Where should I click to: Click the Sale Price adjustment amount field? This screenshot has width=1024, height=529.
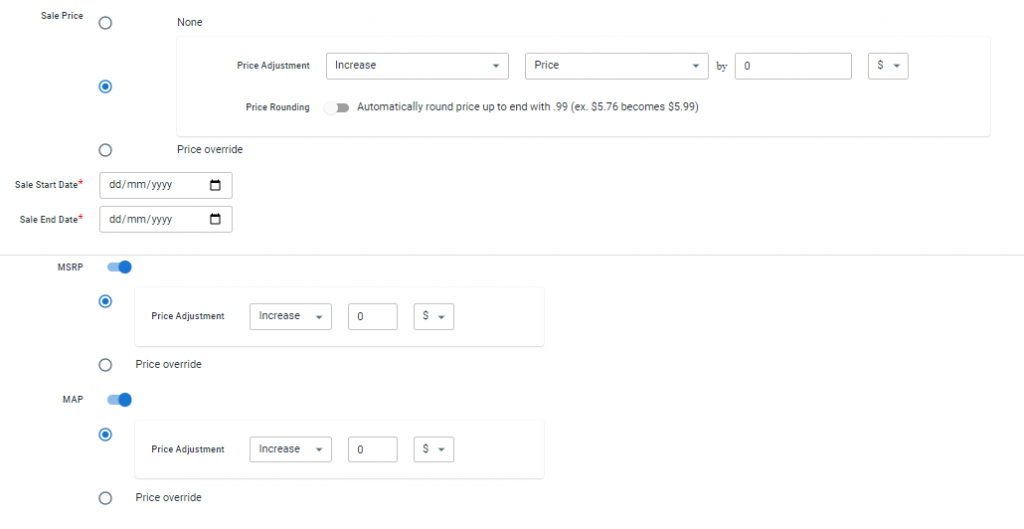point(793,66)
